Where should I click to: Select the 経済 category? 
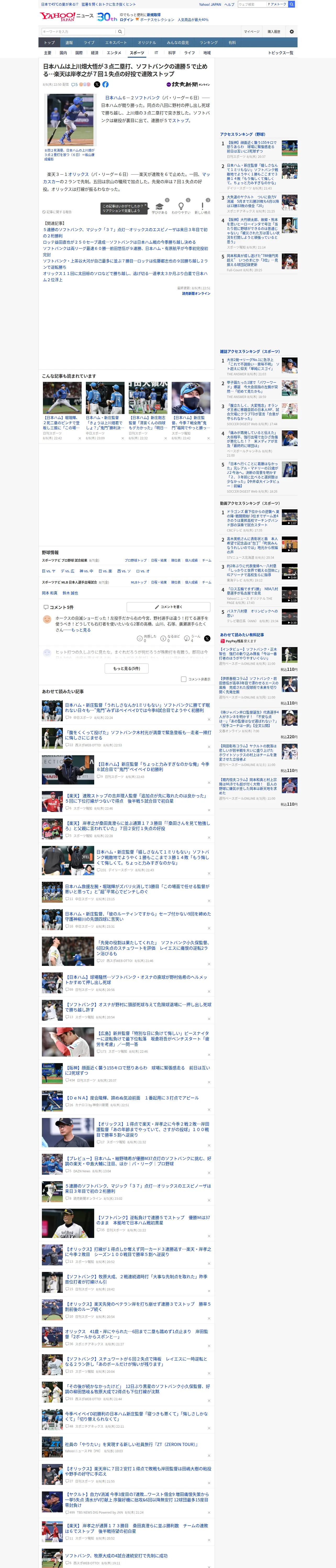coord(94,53)
